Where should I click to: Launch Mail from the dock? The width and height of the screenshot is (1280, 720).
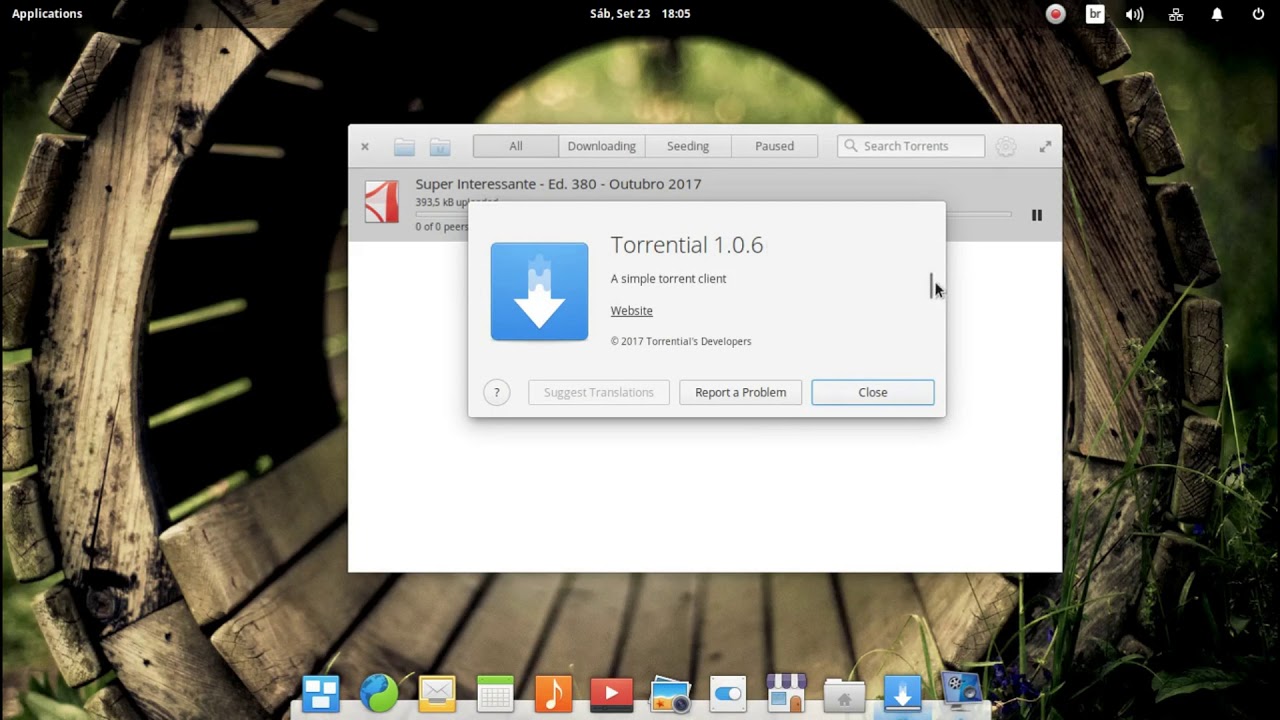tap(437, 693)
